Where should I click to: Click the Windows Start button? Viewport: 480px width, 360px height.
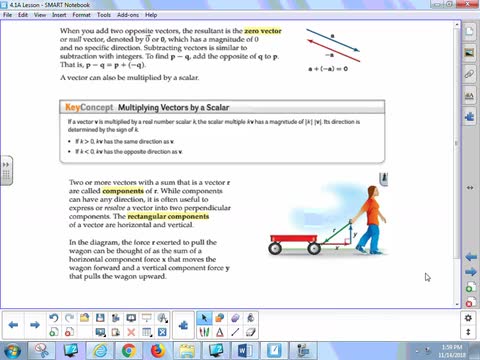(x=13, y=351)
